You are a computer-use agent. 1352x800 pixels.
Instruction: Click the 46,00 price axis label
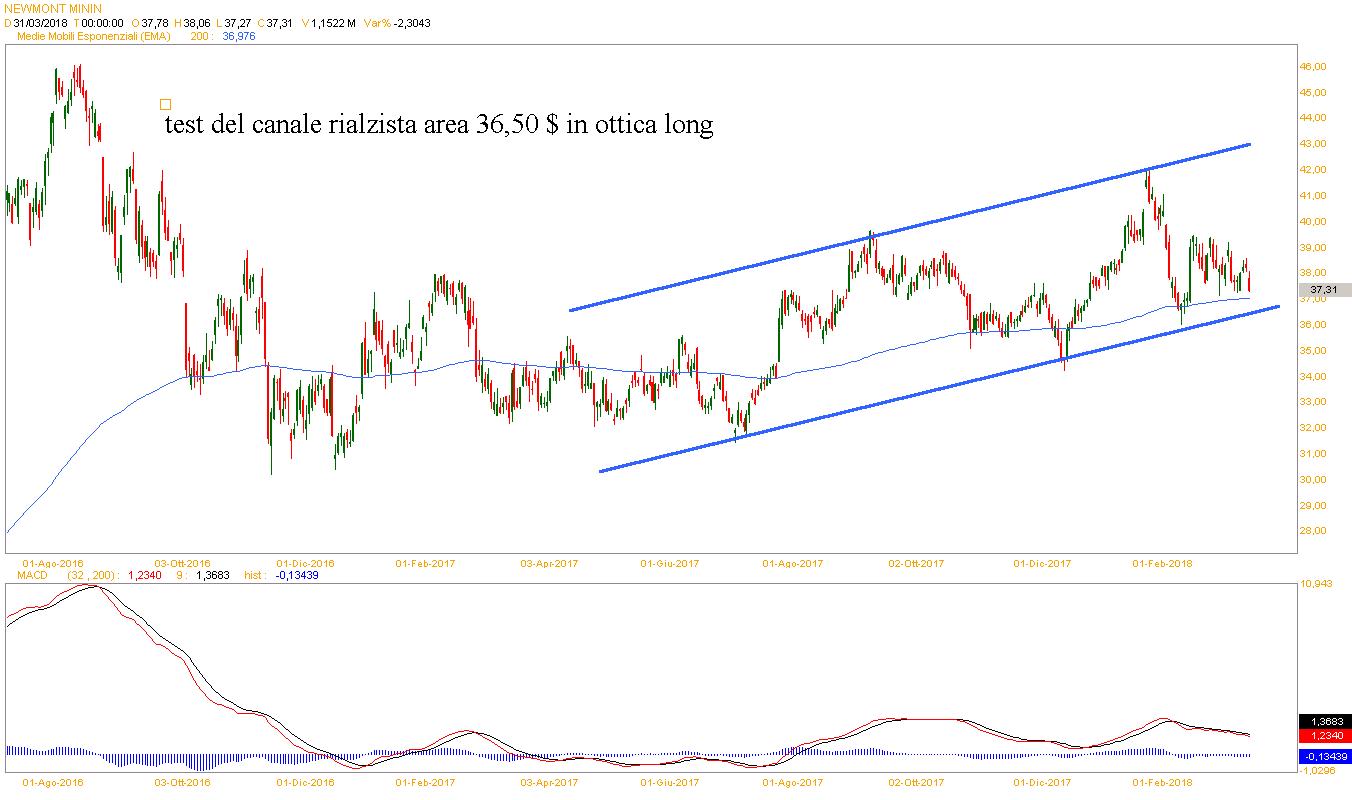[1312, 67]
